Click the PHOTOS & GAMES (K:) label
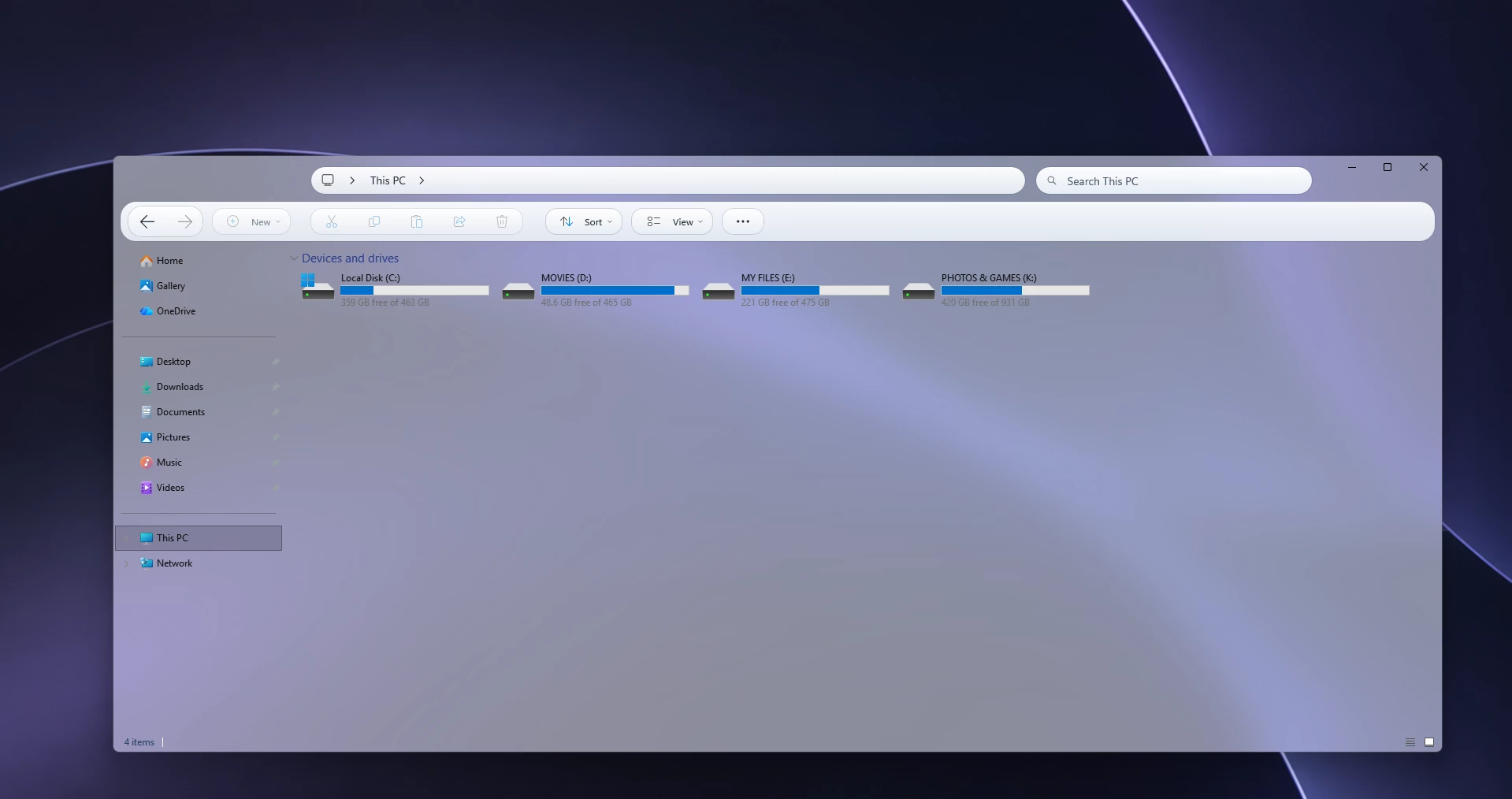The width and height of the screenshot is (1512, 799). pos(989,278)
